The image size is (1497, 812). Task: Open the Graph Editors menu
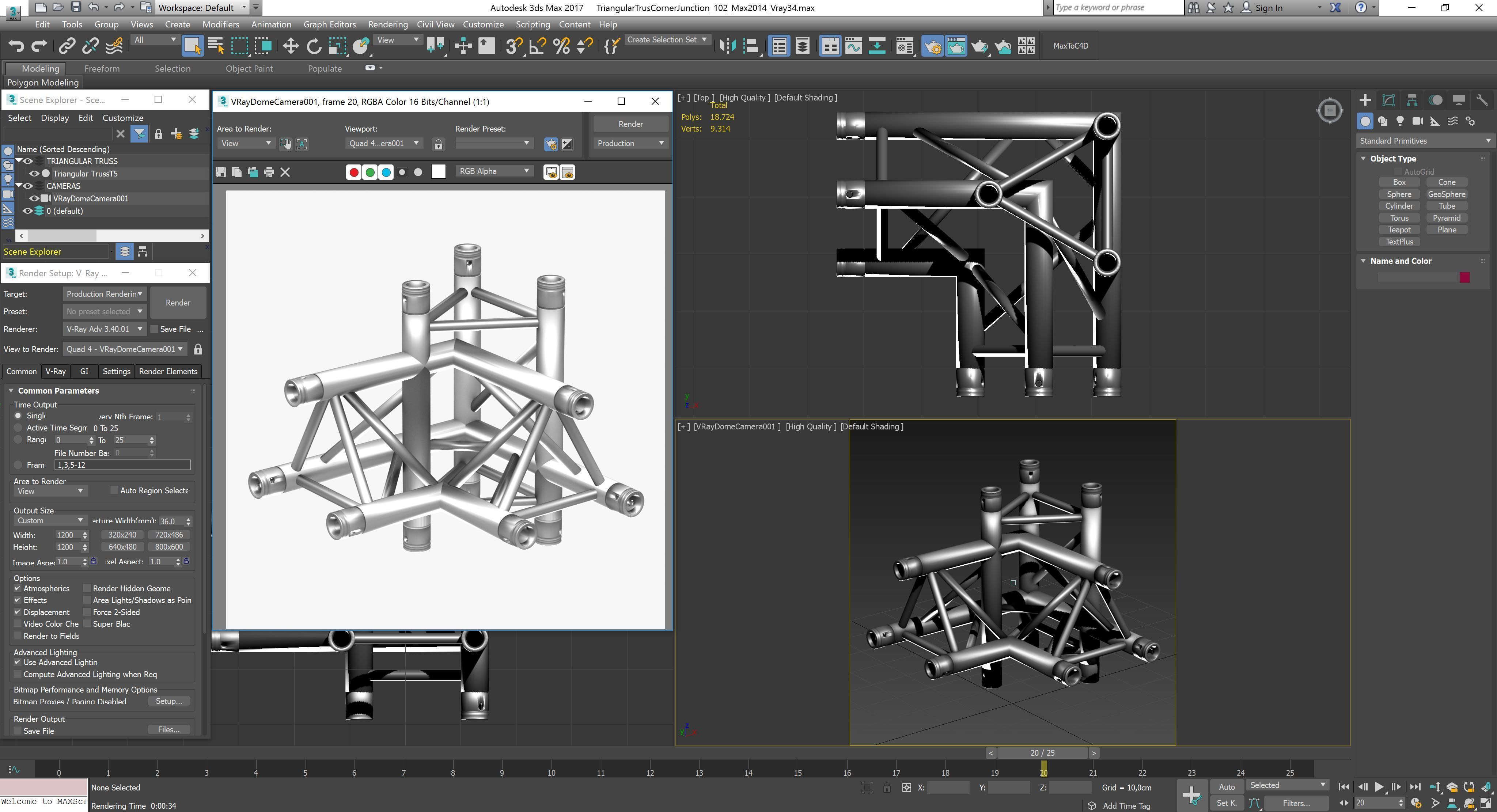330,24
